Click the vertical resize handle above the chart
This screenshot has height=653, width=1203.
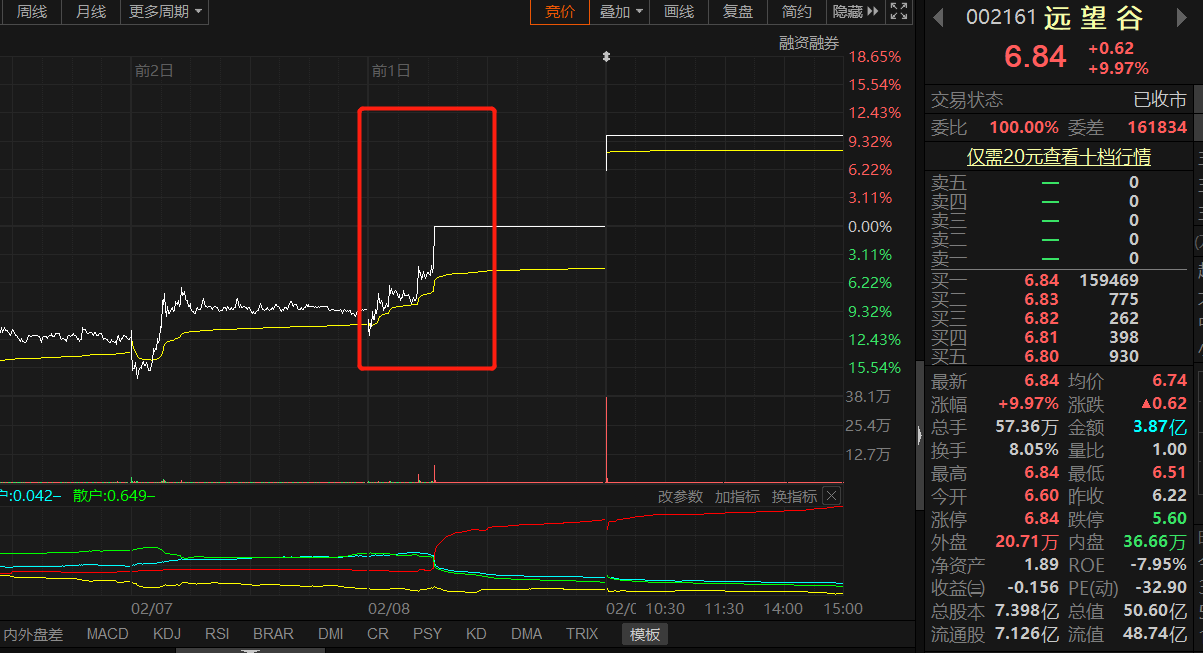coord(606,56)
